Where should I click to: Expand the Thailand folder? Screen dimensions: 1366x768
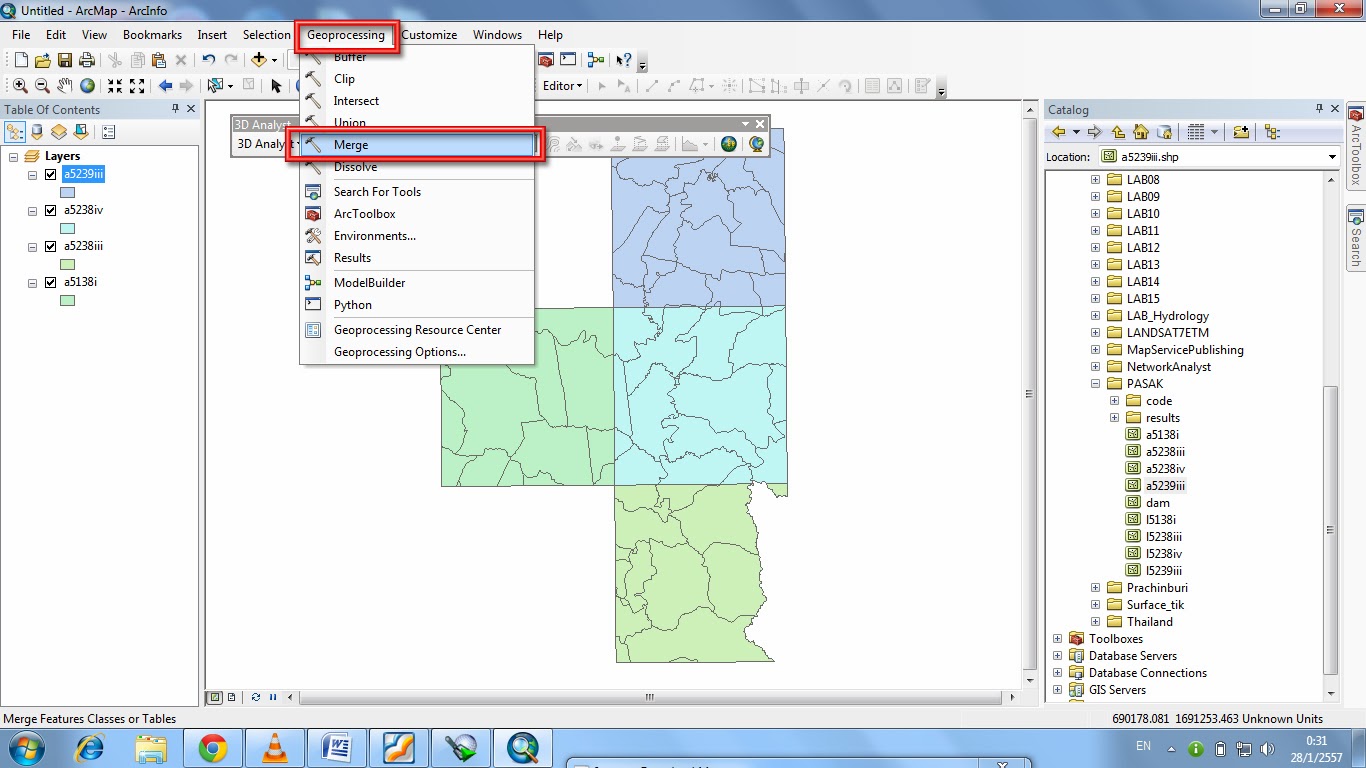click(x=1094, y=621)
